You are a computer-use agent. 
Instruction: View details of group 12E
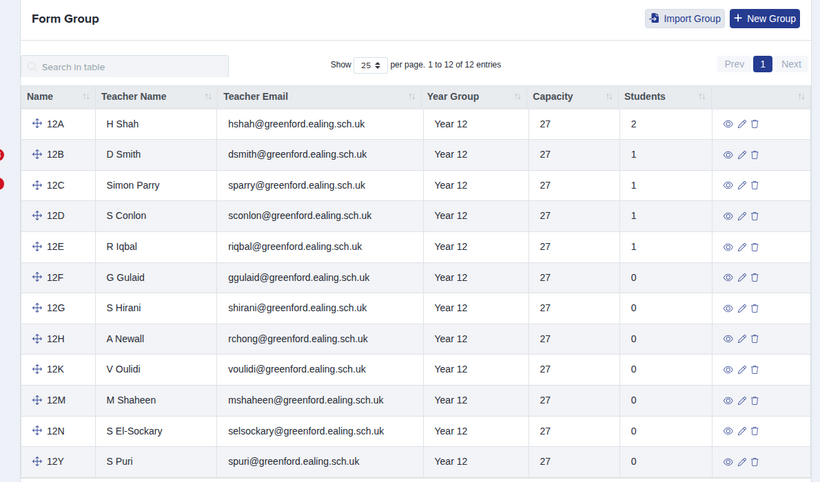tap(728, 247)
